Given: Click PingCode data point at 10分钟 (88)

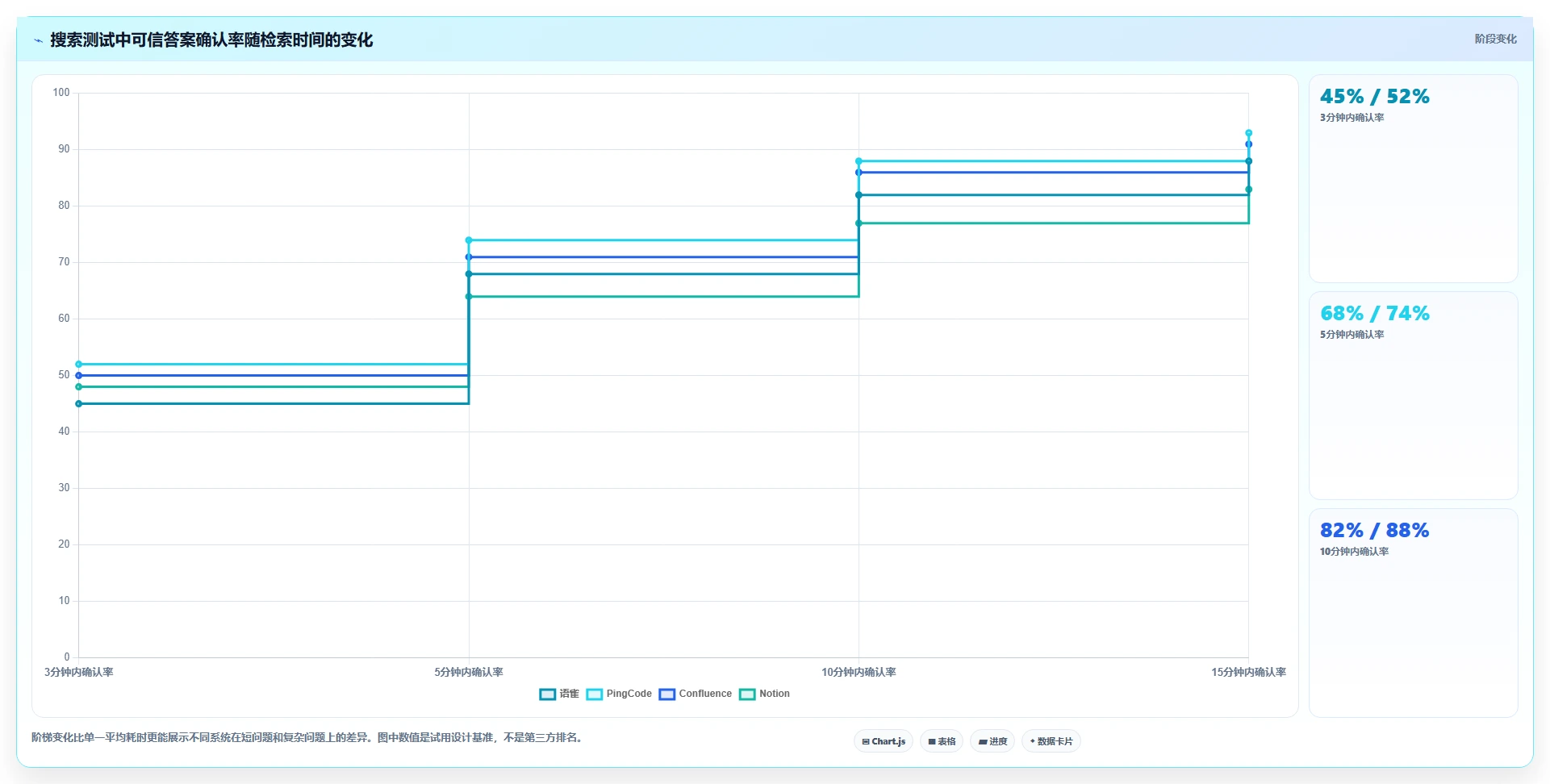Looking at the screenshot, I should (x=859, y=161).
